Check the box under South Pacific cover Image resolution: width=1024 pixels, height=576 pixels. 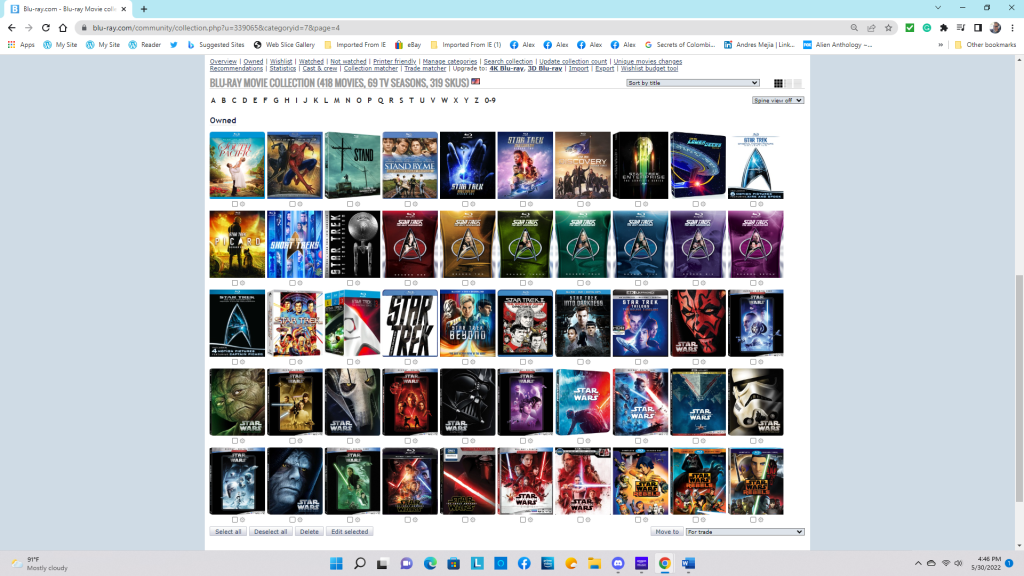[235, 204]
